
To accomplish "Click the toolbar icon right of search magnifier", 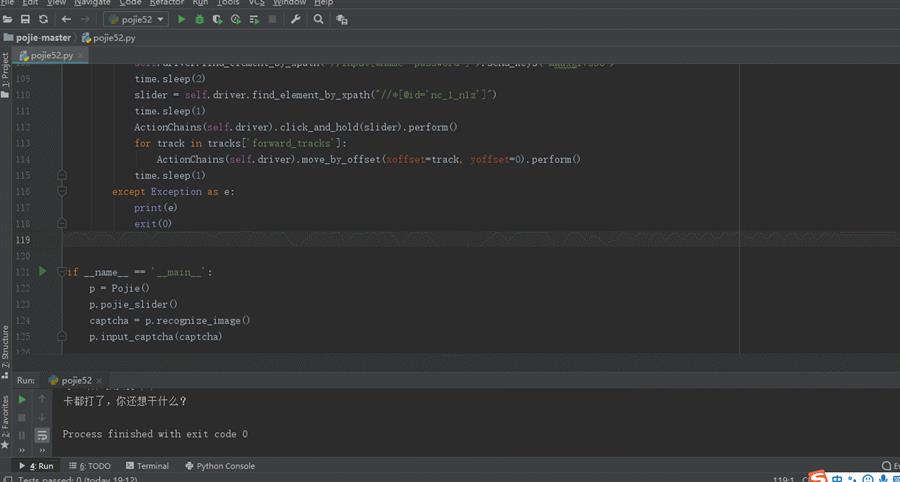I will [x=342, y=20].
